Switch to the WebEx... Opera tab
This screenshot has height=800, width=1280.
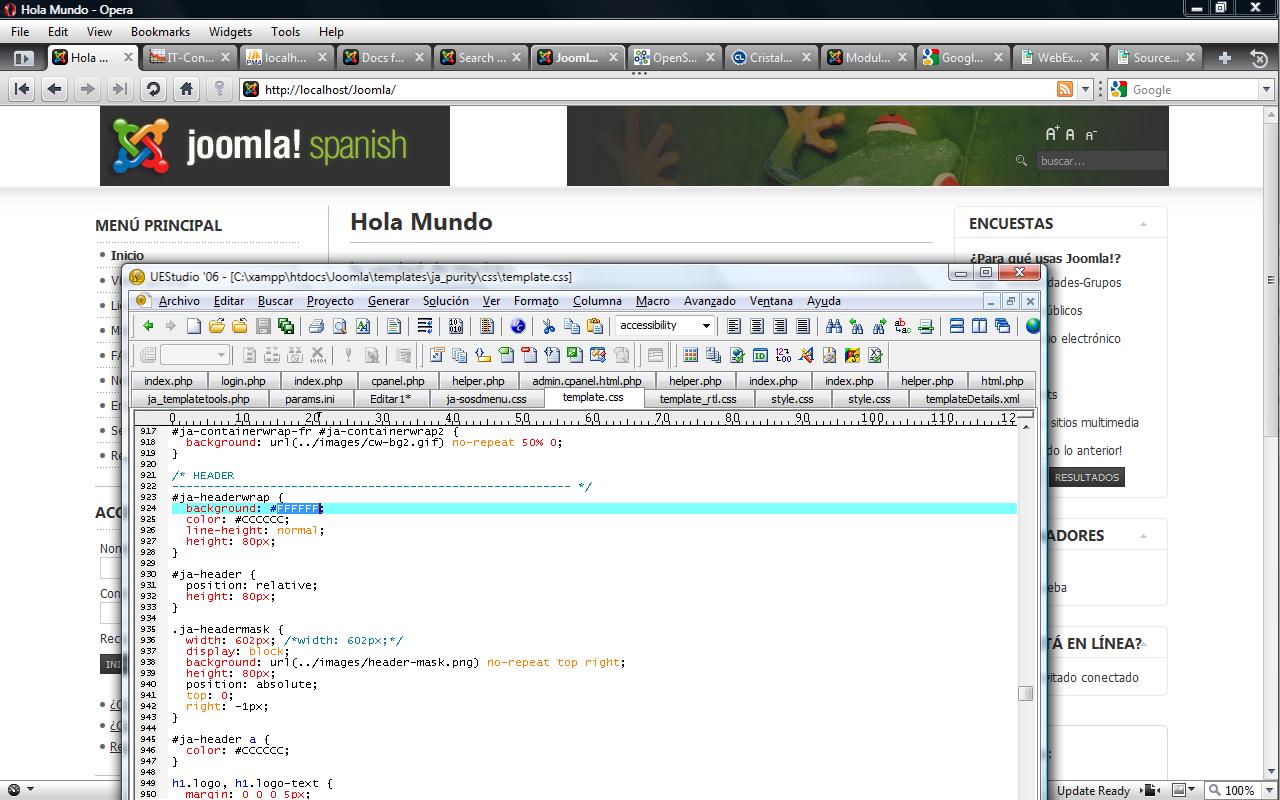coord(1058,58)
